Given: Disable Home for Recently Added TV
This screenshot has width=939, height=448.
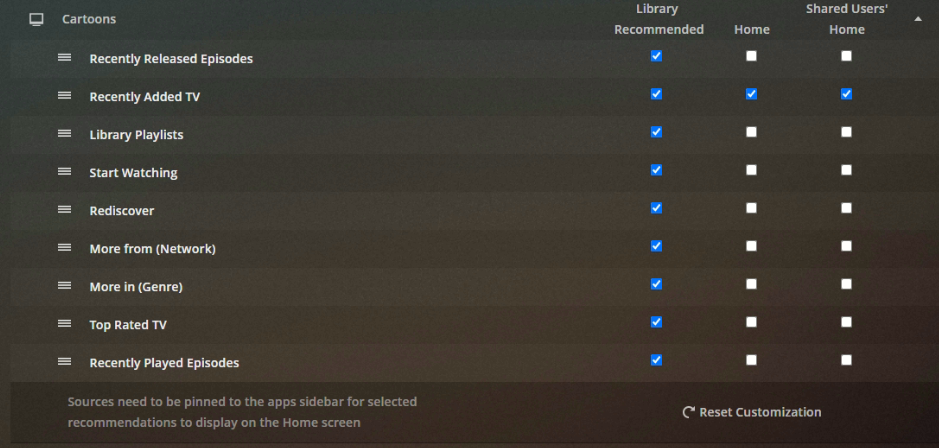Looking at the screenshot, I should [x=751, y=94].
